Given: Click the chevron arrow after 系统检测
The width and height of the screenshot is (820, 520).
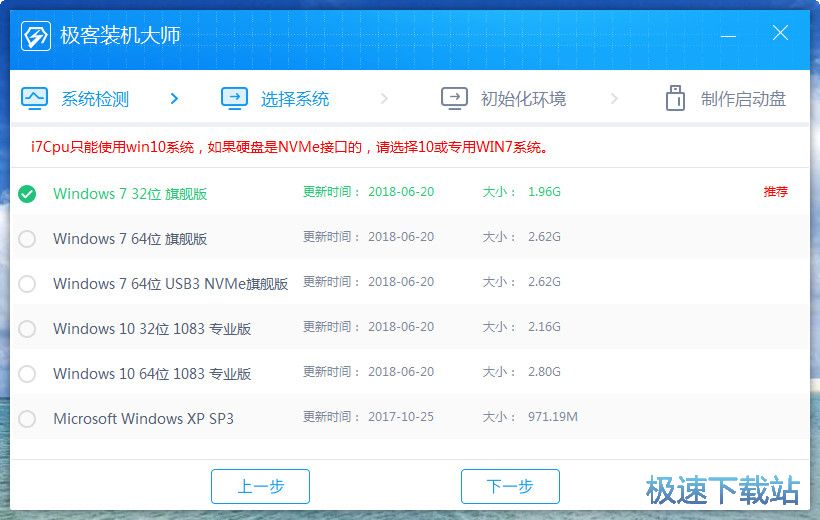Looking at the screenshot, I should 174,98.
